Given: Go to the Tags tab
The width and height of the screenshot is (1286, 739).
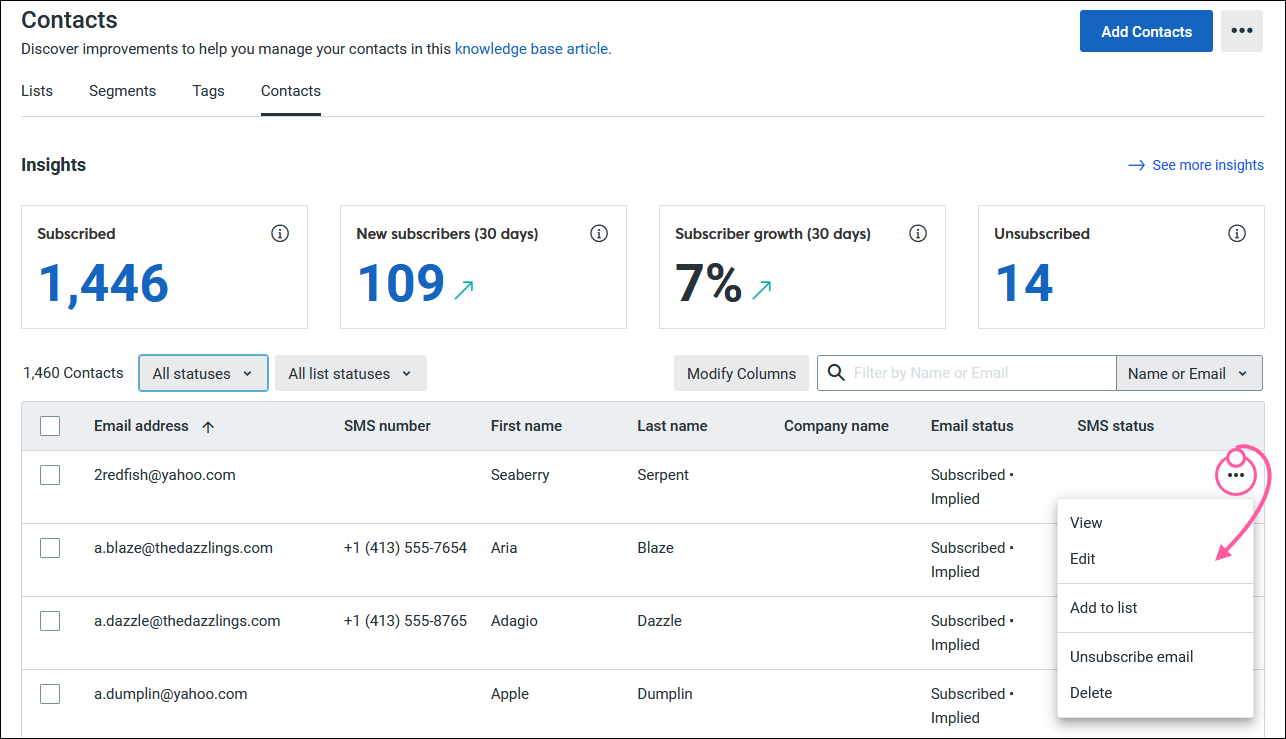Looking at the screenshot, I should (x=209, y=91).
